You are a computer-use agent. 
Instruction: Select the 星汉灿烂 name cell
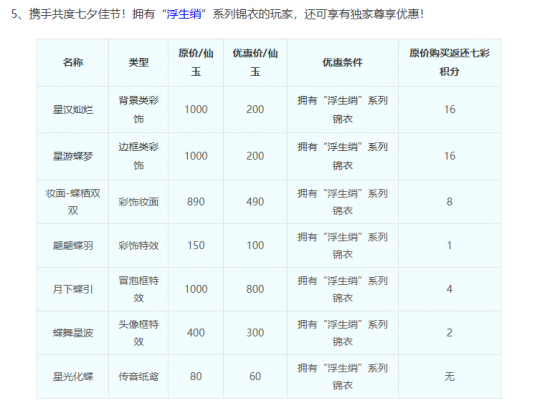coord(73,110)
